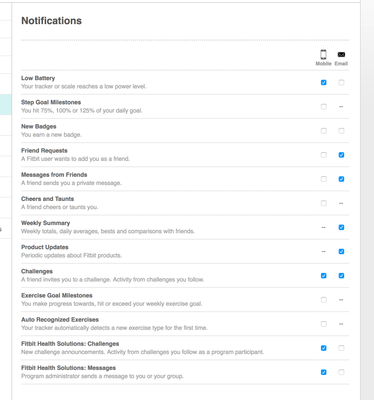Viewport: 374px width, 400px height.
Task: Click the Cheers and Taunts label
Action: point(48,199)
